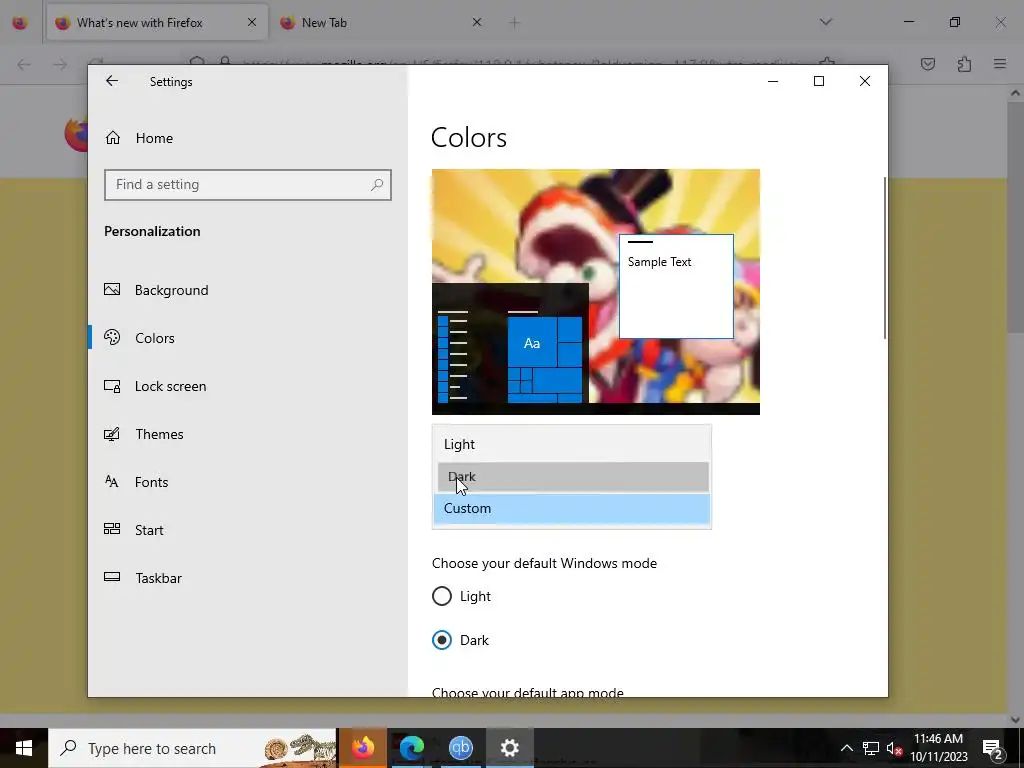Open Firefox from the taskbar

362,748
